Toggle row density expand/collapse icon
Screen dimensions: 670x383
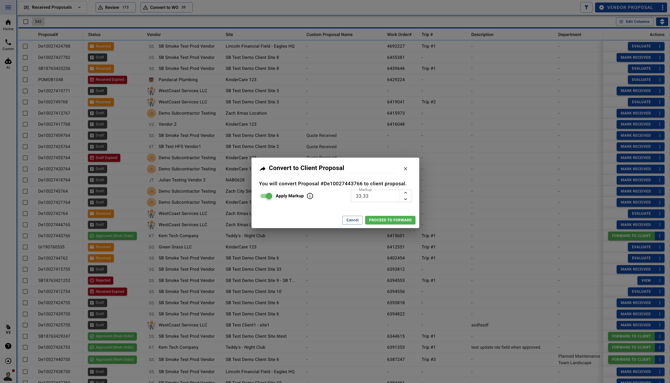point(662,21)
